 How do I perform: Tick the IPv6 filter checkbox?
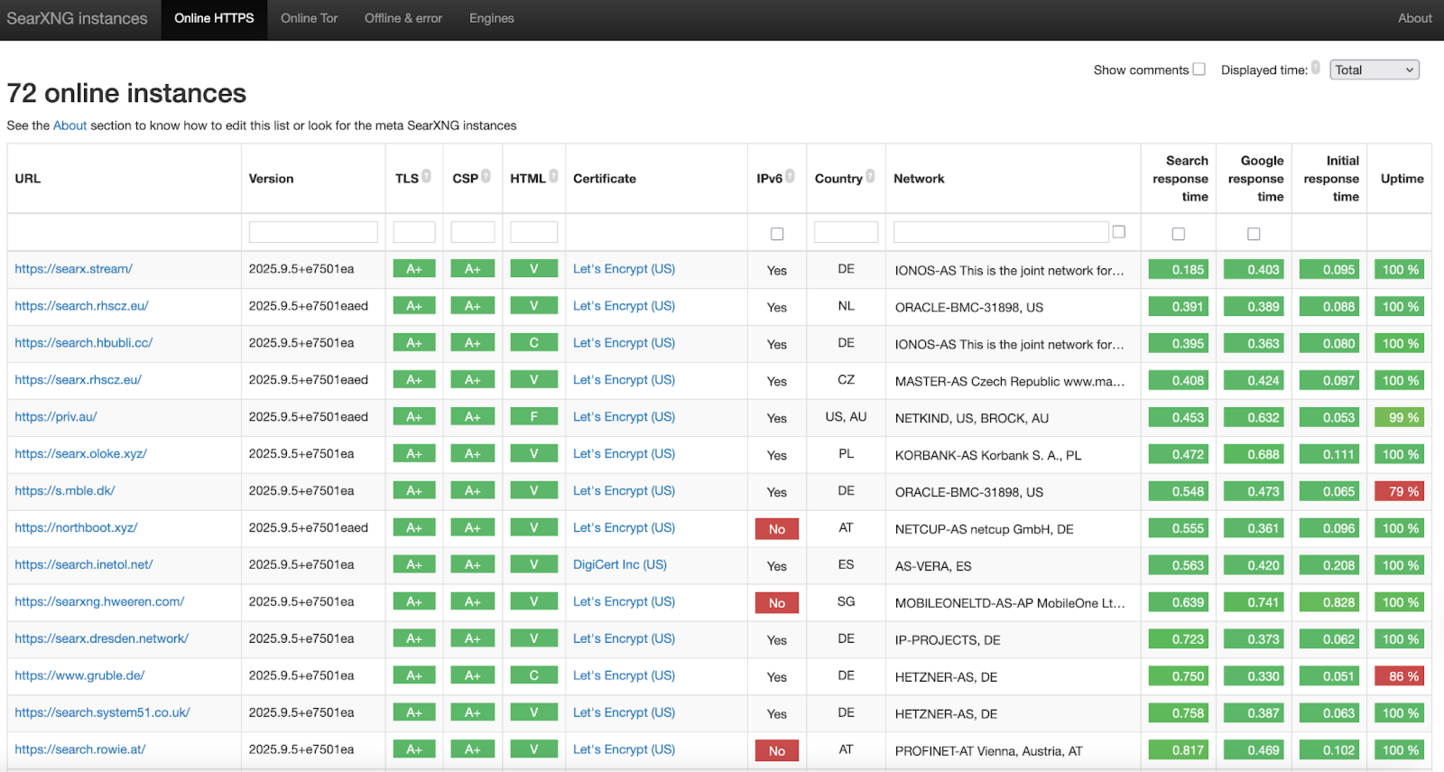click(x=777, y=234)
